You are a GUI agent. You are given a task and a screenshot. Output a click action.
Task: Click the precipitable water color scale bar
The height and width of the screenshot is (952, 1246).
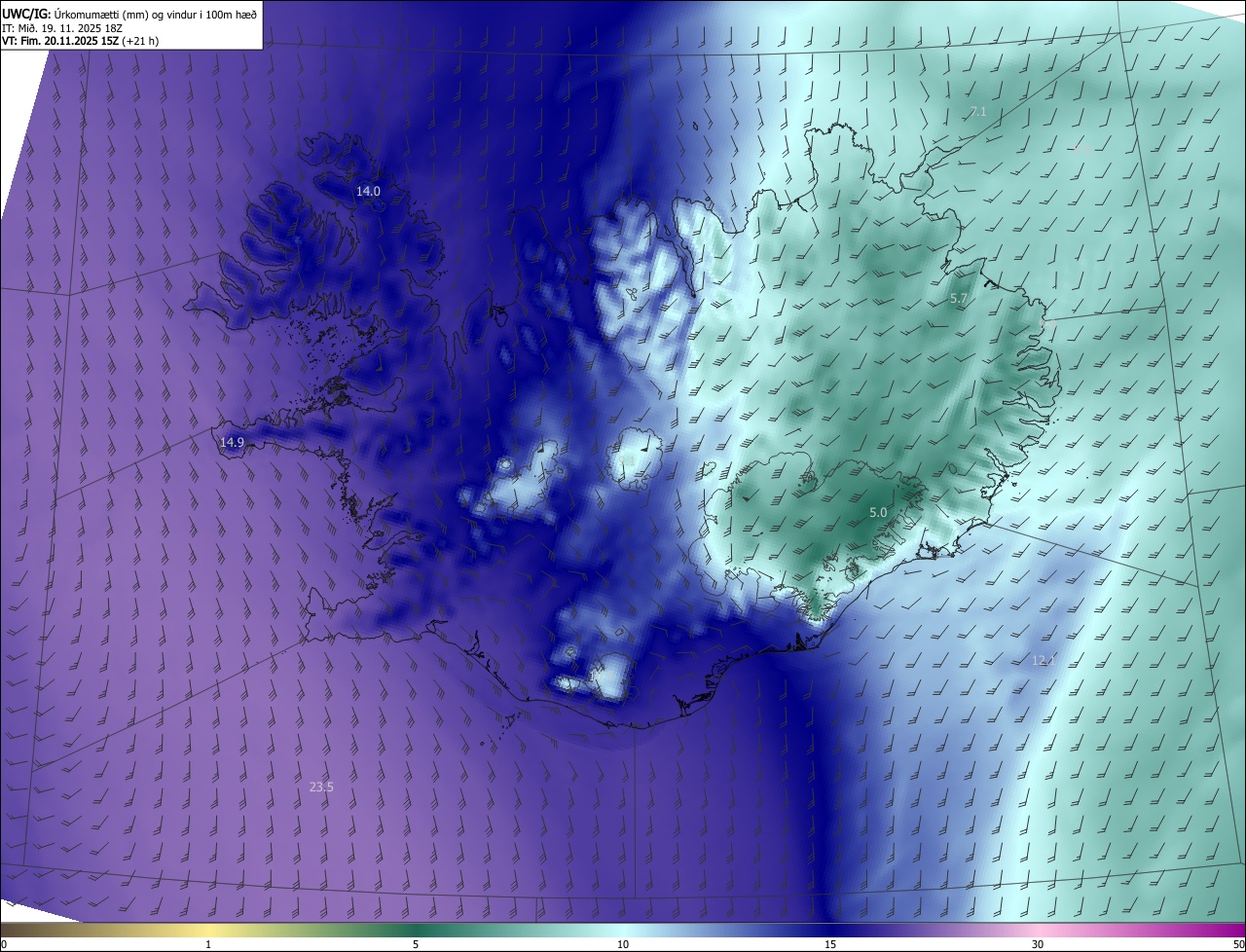pos(623,930)
